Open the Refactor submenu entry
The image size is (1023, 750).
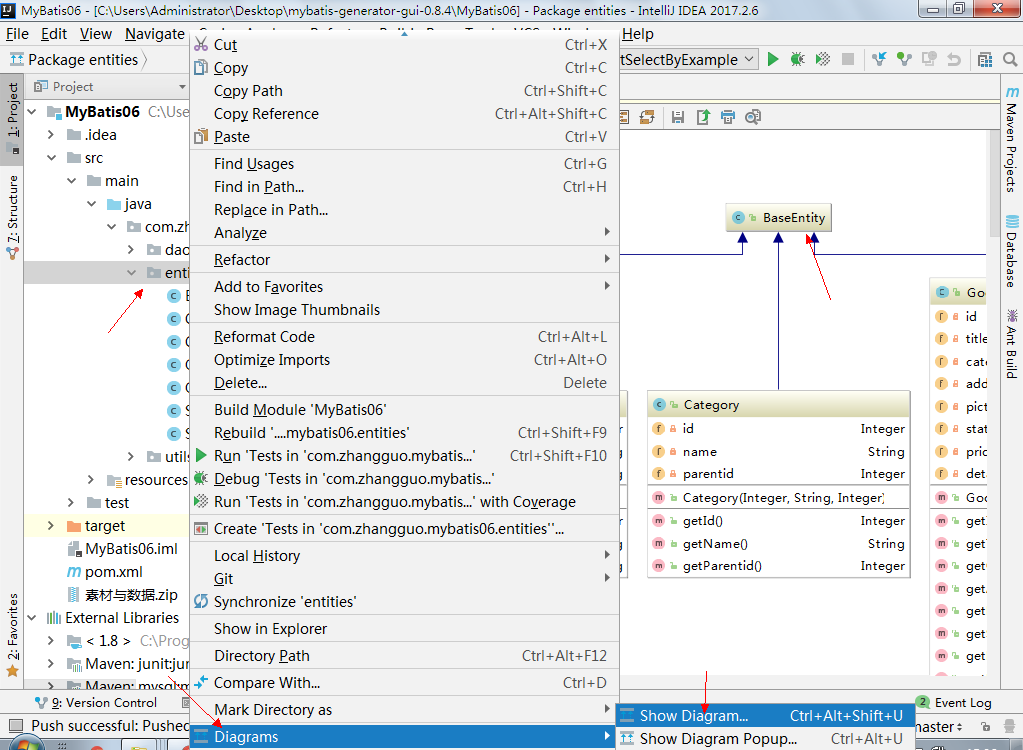(x=404, y=260)
